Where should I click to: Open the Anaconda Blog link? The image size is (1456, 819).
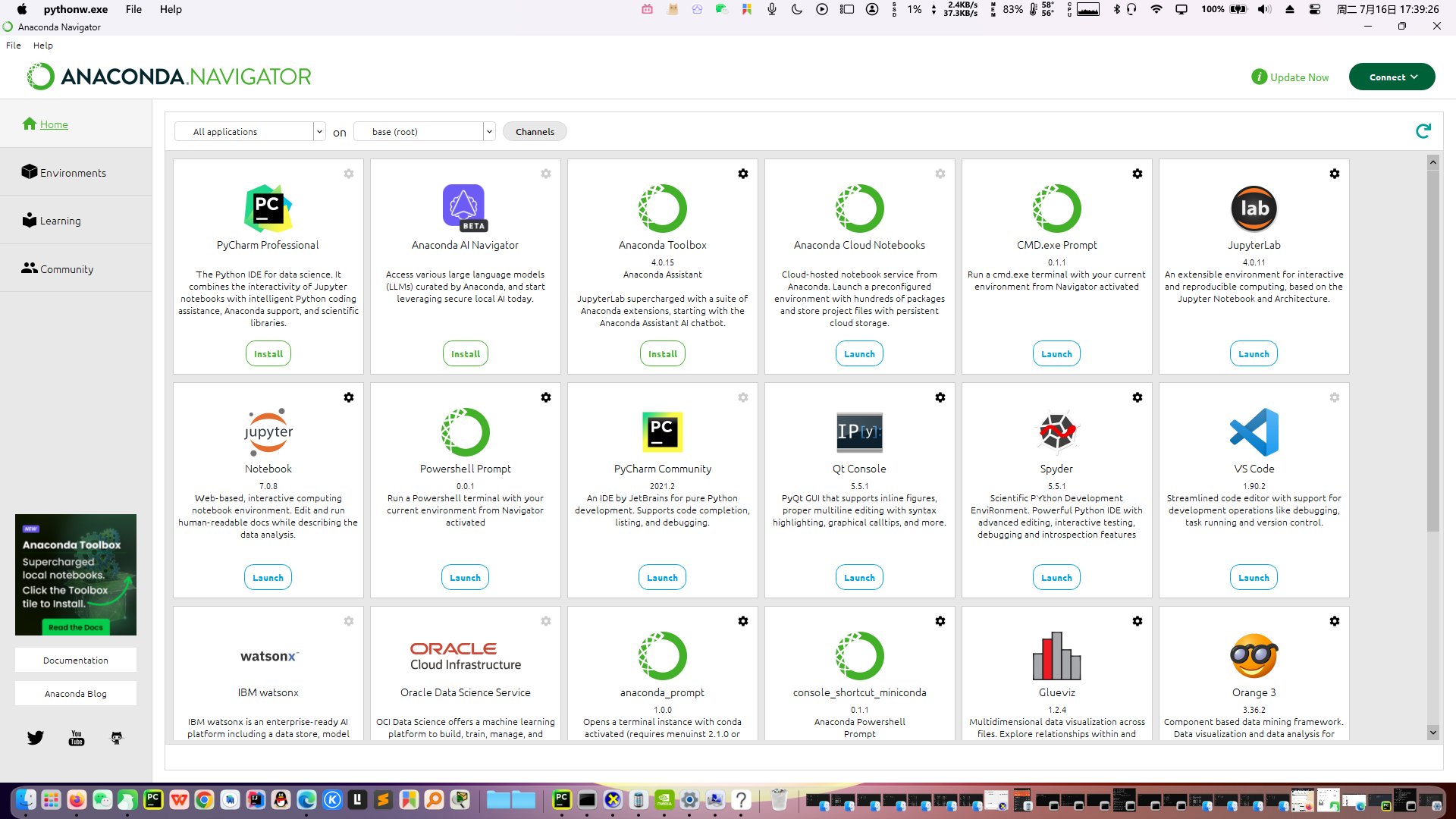(76, 694)
